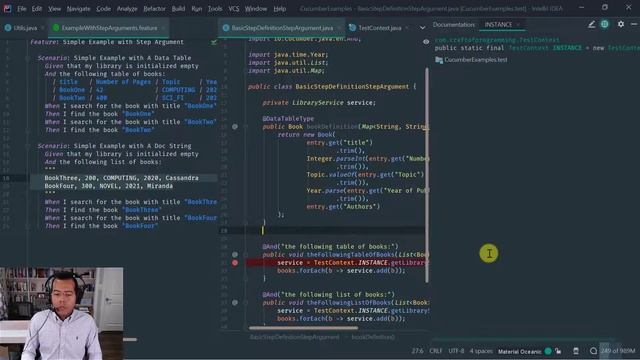
Task: Click the TestContext type link in documentation
Action: 528,48
